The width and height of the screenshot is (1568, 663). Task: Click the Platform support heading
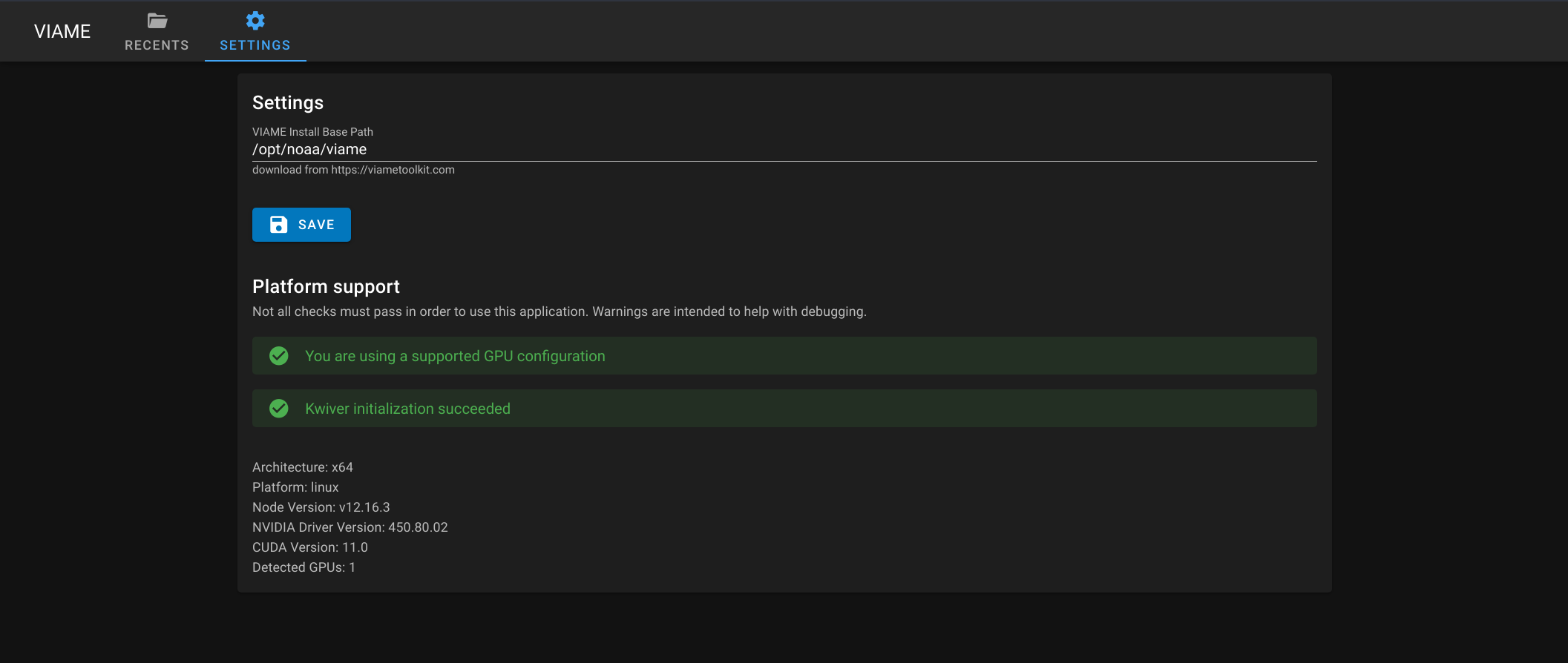click(326, 286)
